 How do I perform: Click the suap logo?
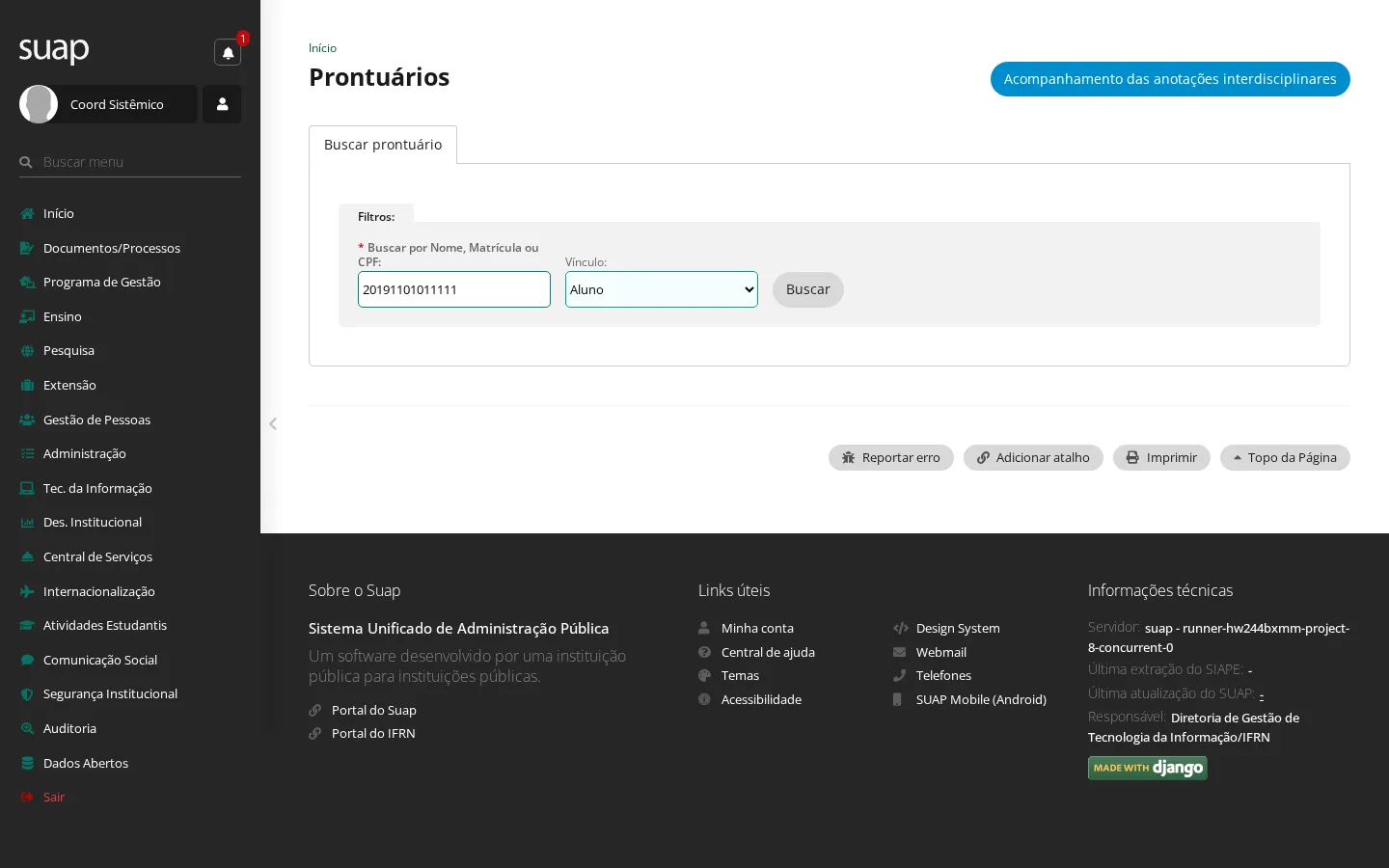pyautogui.click(x=54, y=49)
